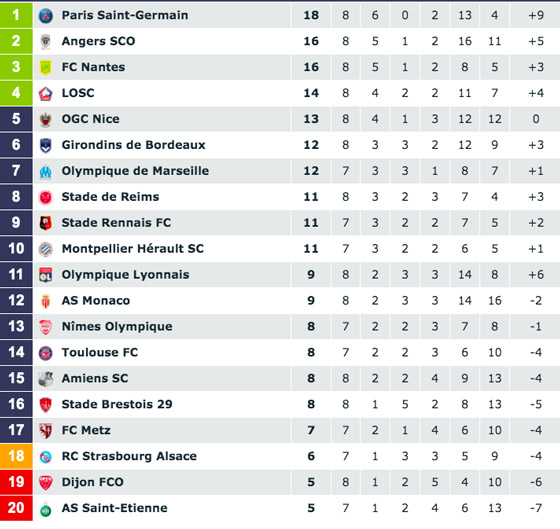Click the Stade Rennais FC crest
Image resolution: width=560 pixels, height=529 pixels.
pos(45,223)
